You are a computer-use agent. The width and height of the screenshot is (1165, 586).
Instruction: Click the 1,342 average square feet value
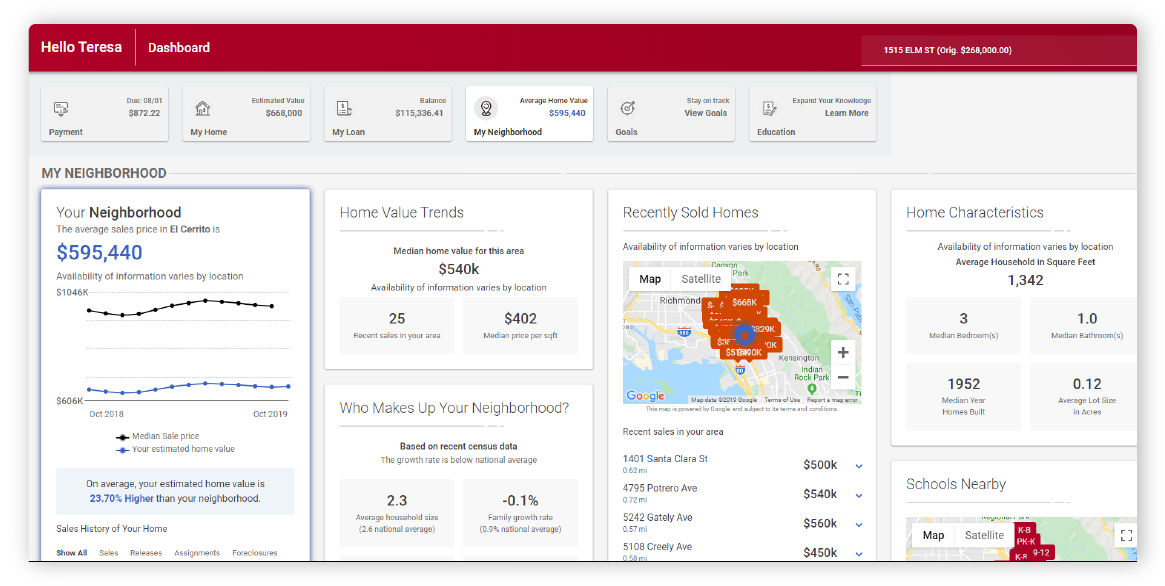pyautogui.click(x=1025, y=280)
